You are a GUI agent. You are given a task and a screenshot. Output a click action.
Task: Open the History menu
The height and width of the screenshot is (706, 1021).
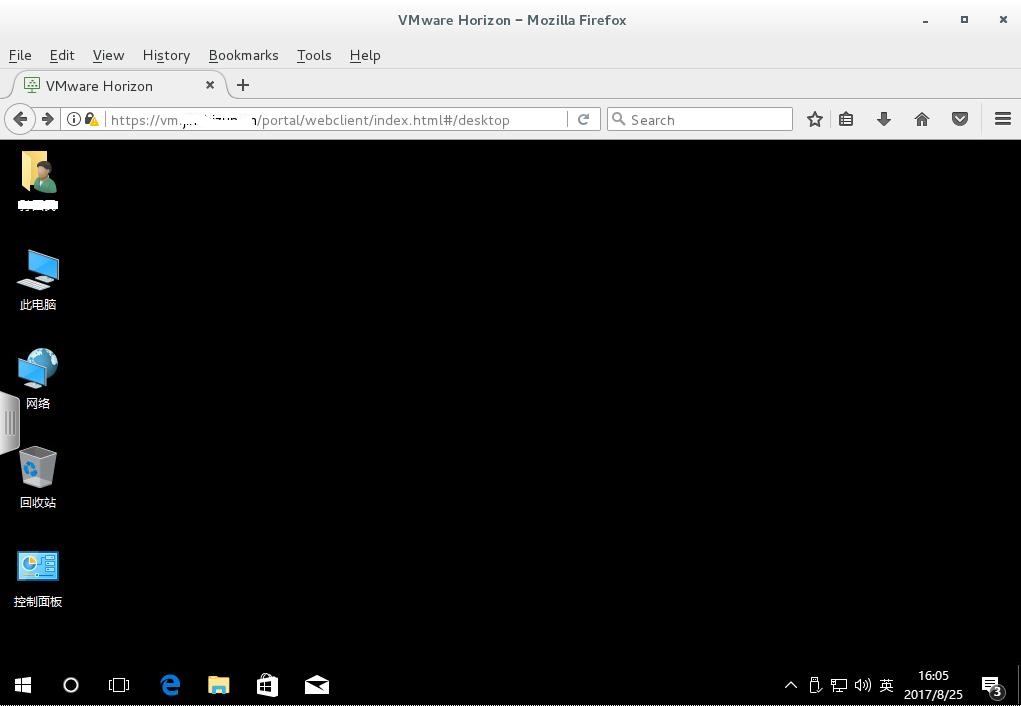pyautogui.click(x=166, y=55)
